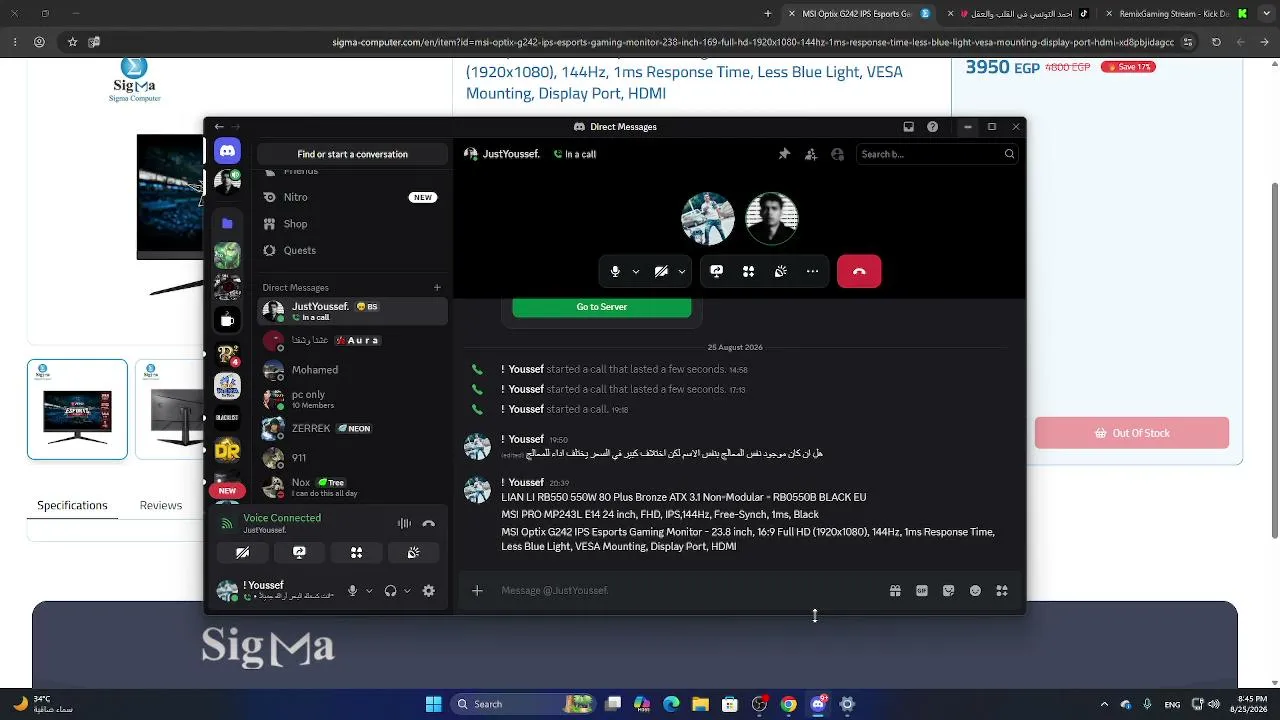The height and width of the screenshot is (720, 1280).
Task: Open the server folder icon in Discord sidebar
Action: point(227,223)
